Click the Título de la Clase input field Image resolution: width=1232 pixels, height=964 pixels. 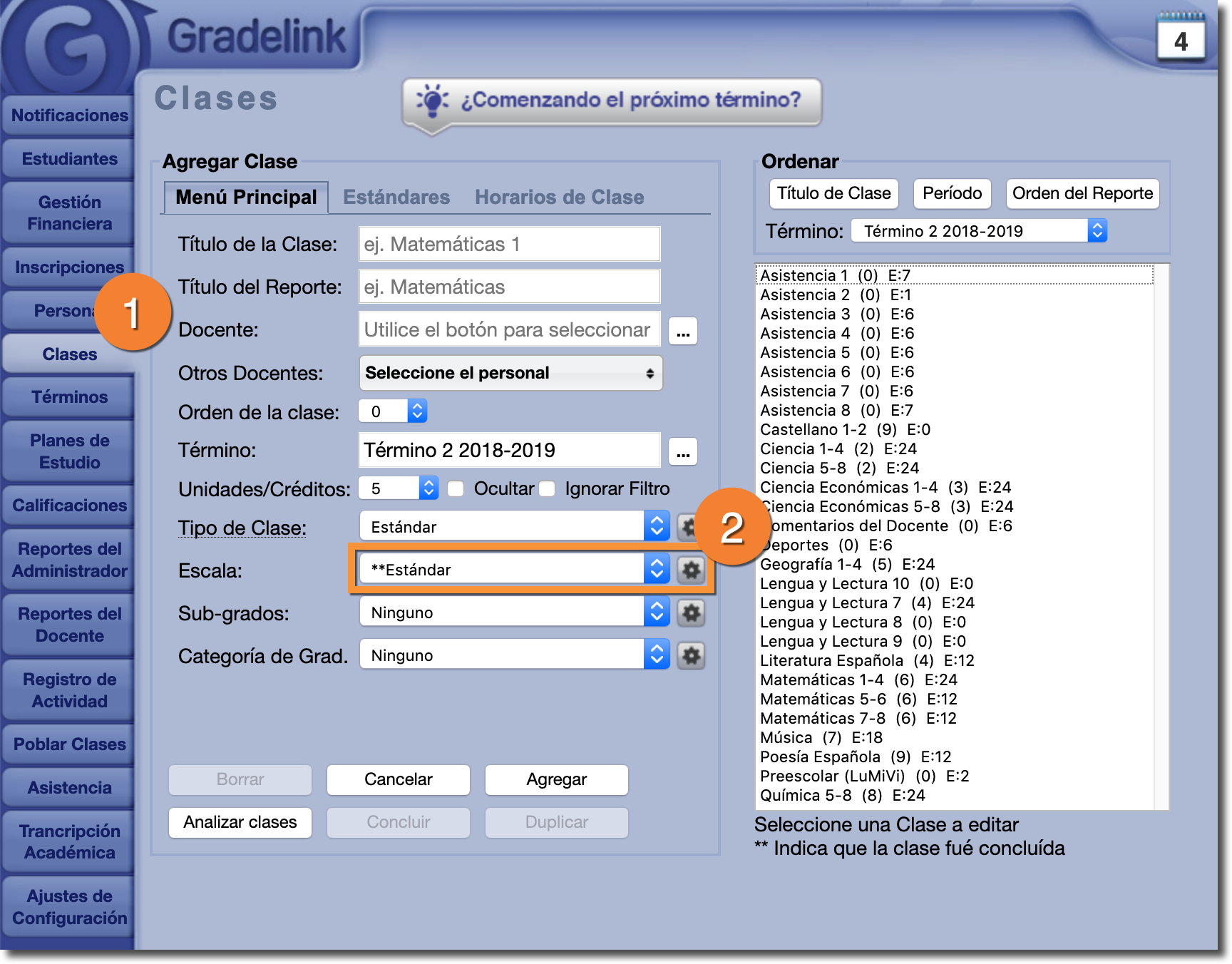click(509, 245)
